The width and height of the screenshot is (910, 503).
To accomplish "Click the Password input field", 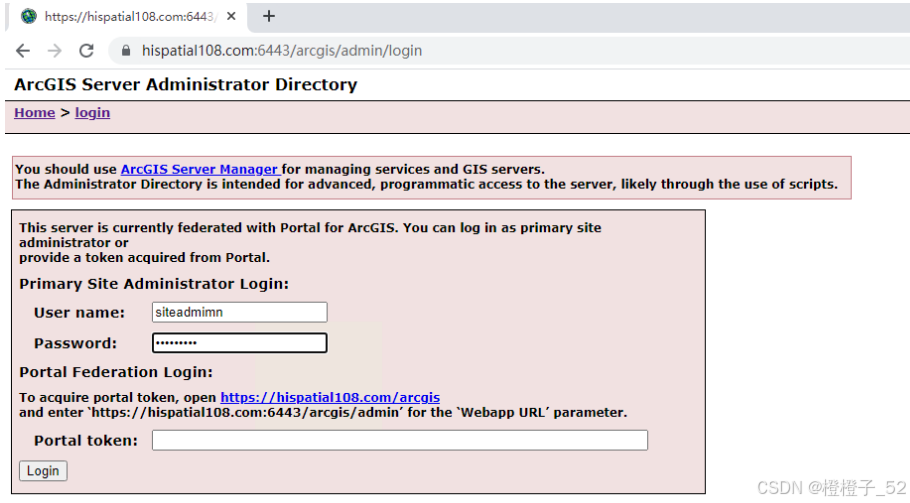I will point(240,343).
